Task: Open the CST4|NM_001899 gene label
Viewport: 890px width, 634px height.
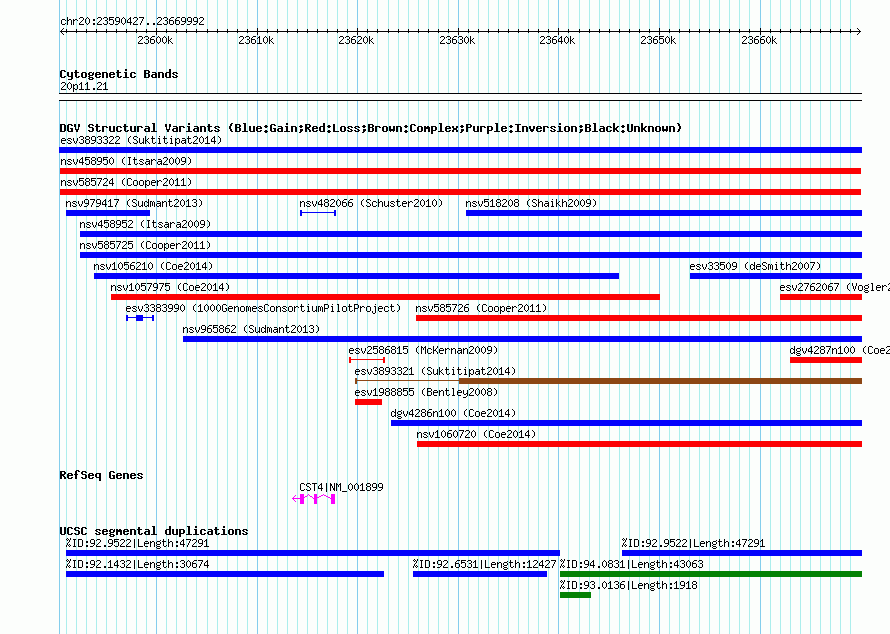Action: (341, 487)
